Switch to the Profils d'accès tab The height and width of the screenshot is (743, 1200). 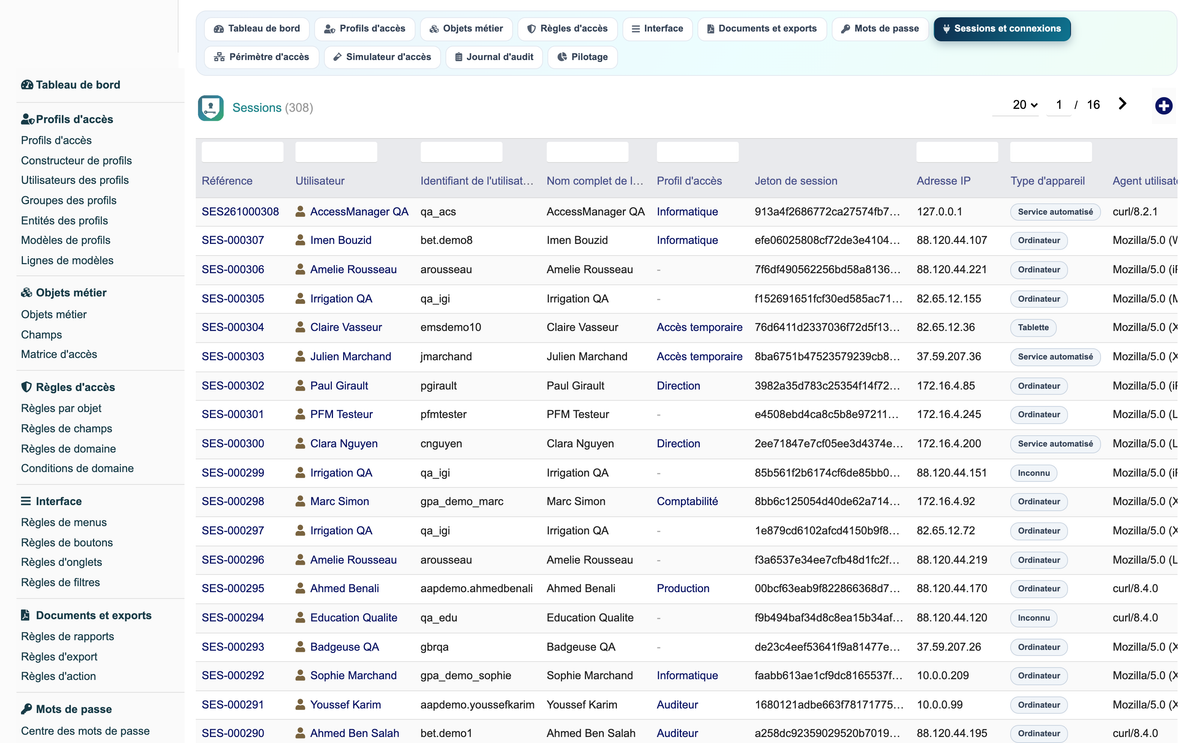[365, 29]
